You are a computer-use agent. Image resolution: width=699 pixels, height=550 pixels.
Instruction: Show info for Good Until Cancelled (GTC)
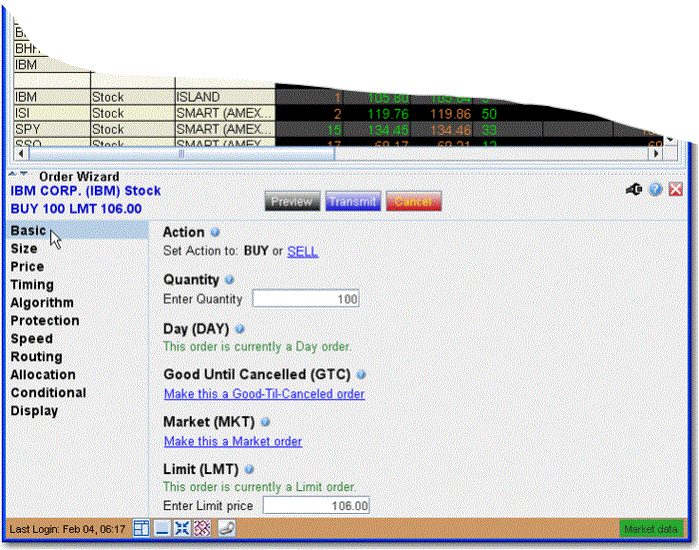coord(361,375)
